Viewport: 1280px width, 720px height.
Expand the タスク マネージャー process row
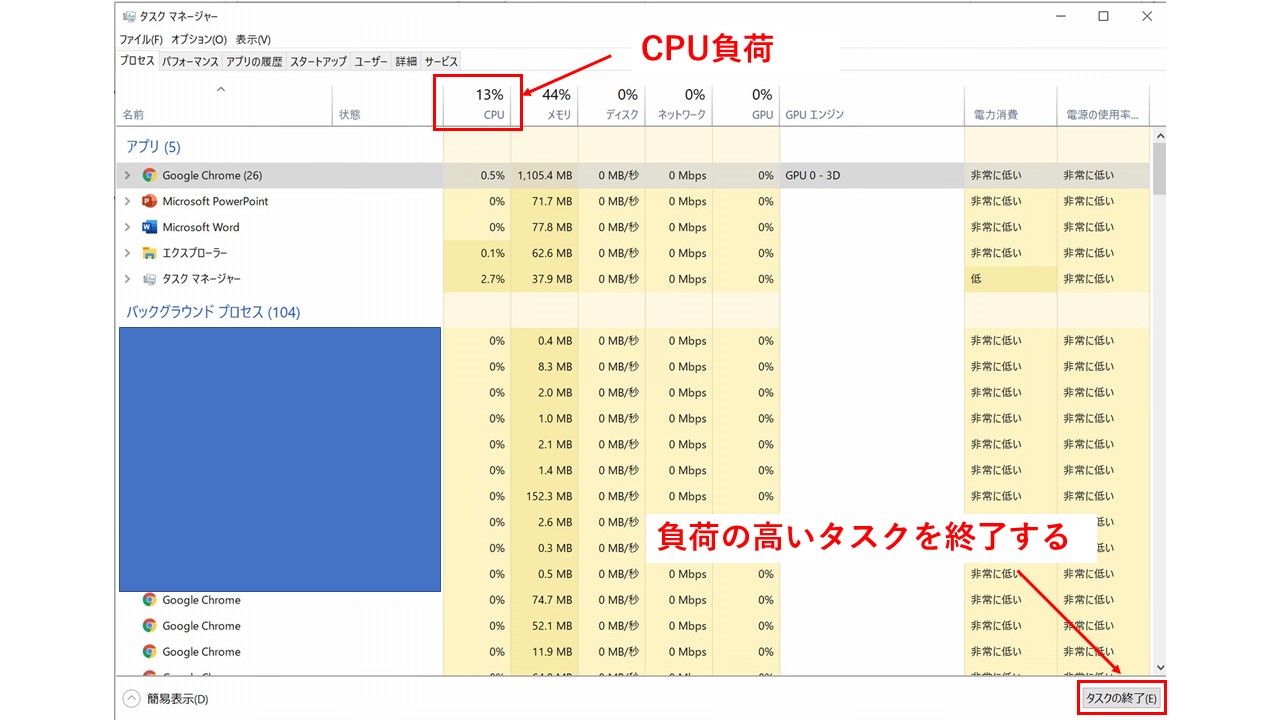point(127,279)
